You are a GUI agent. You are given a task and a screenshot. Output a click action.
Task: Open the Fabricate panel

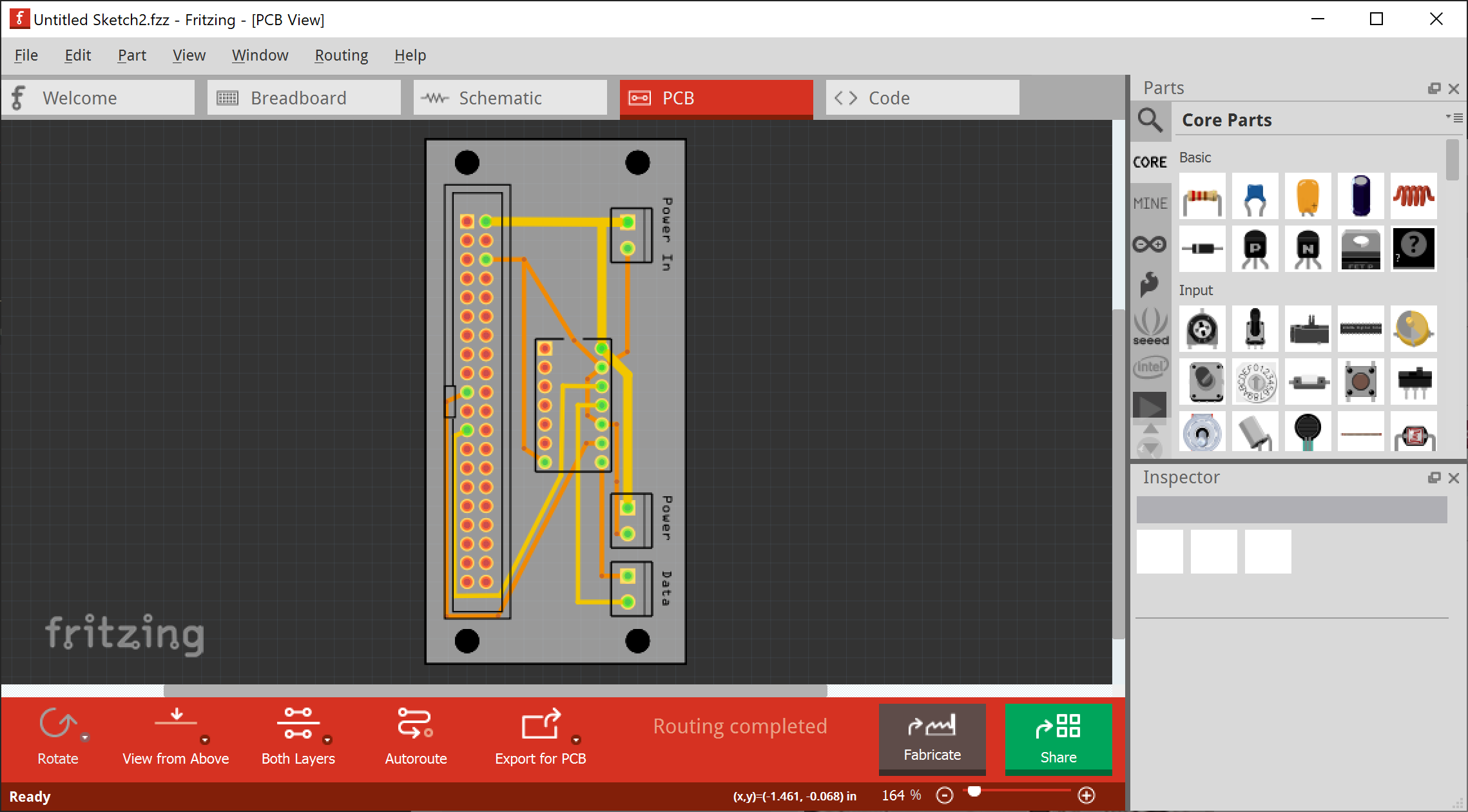(x=932, y=737)
